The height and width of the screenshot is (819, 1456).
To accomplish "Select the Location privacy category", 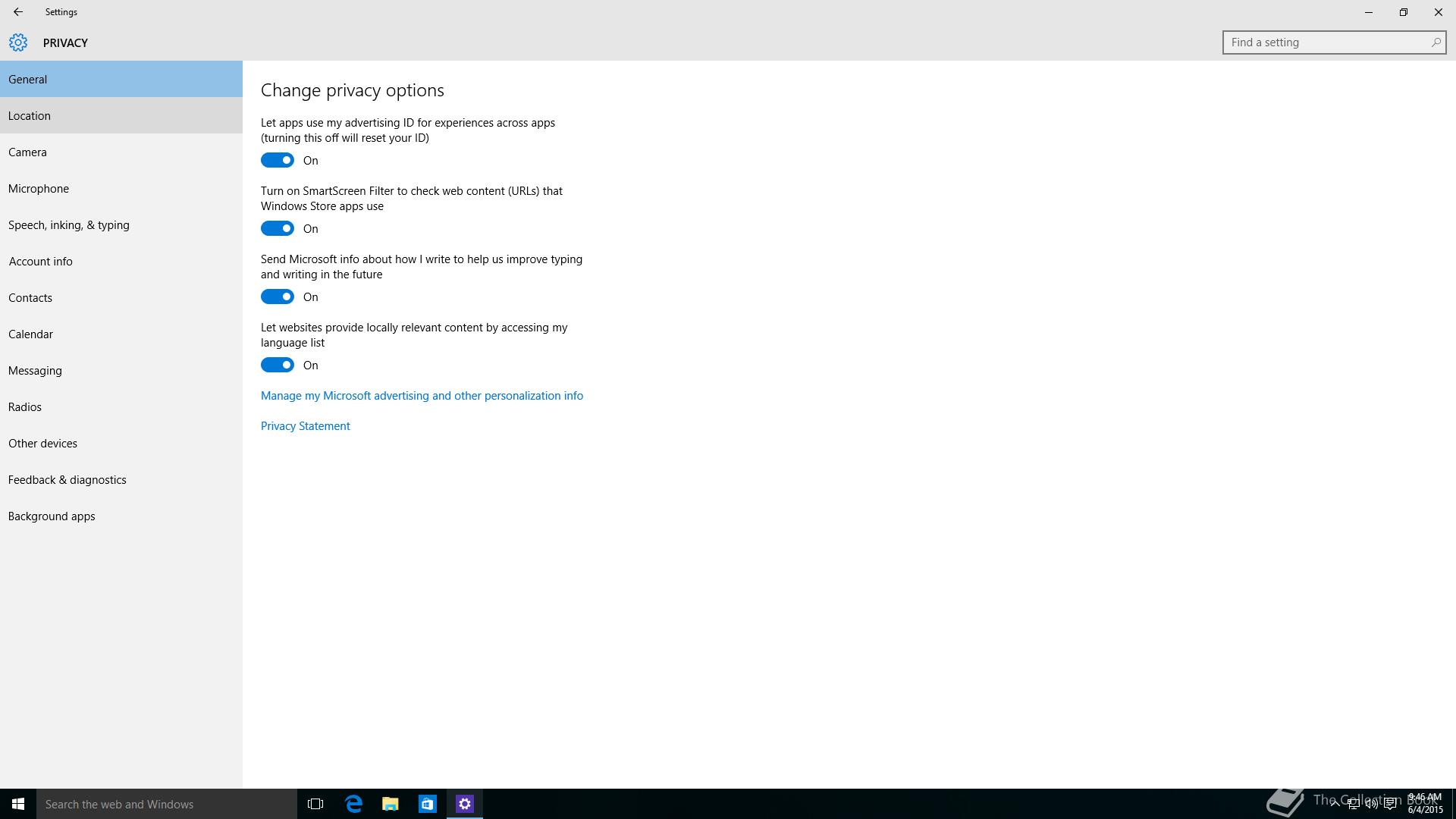I will point(30,115).
